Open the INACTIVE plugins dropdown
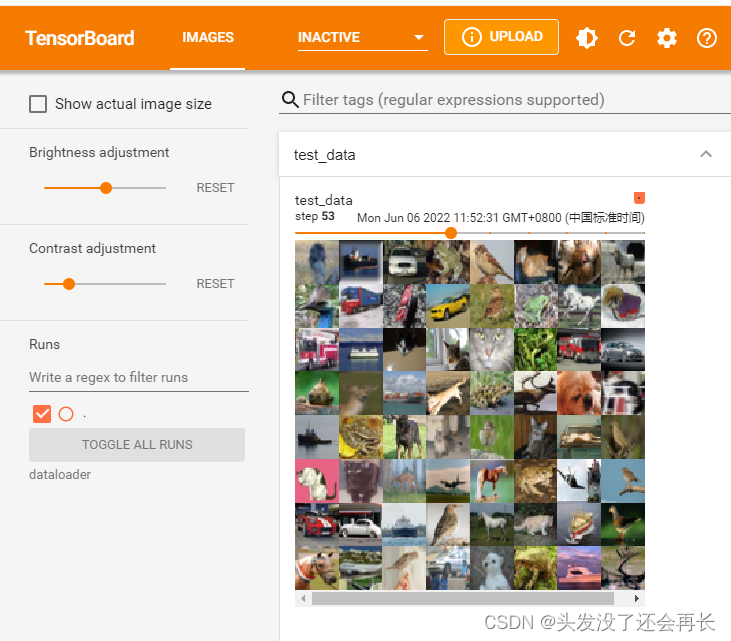Image resolution: width=731 pixels, height=641 pixels. pyautogui.click(x=362, y=37)
